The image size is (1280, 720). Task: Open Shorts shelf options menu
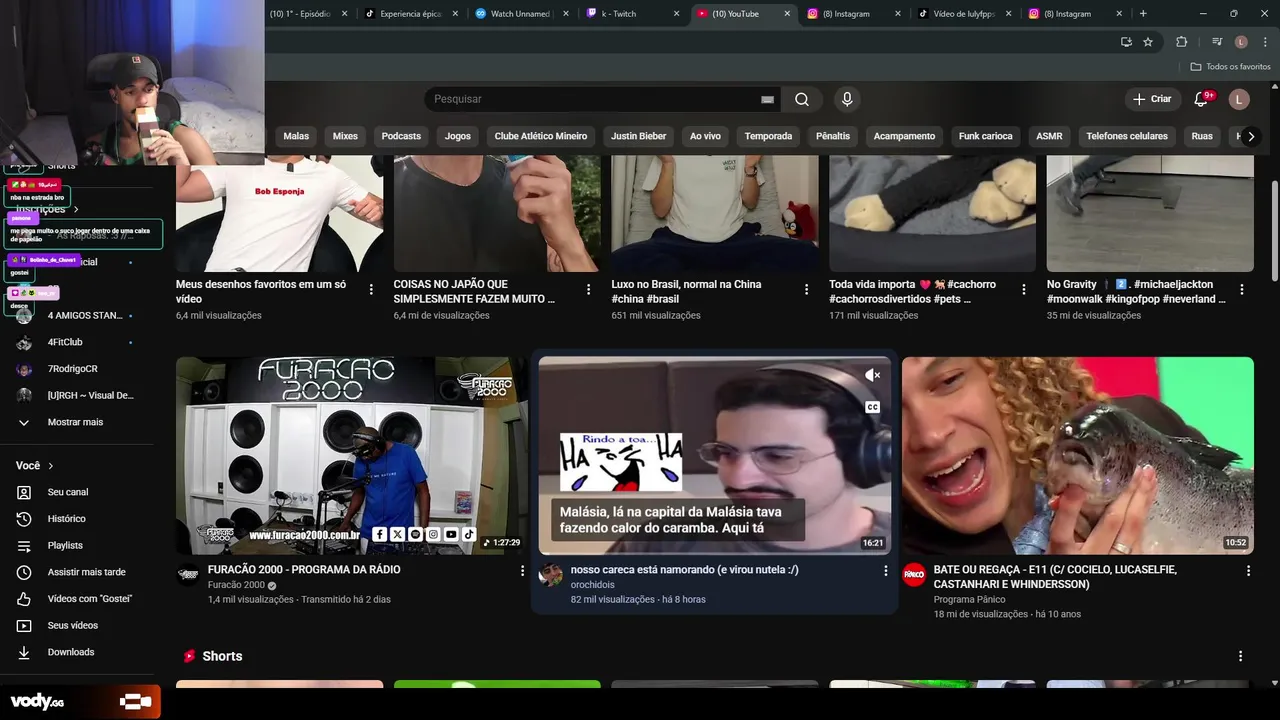tap(1240, 656)
